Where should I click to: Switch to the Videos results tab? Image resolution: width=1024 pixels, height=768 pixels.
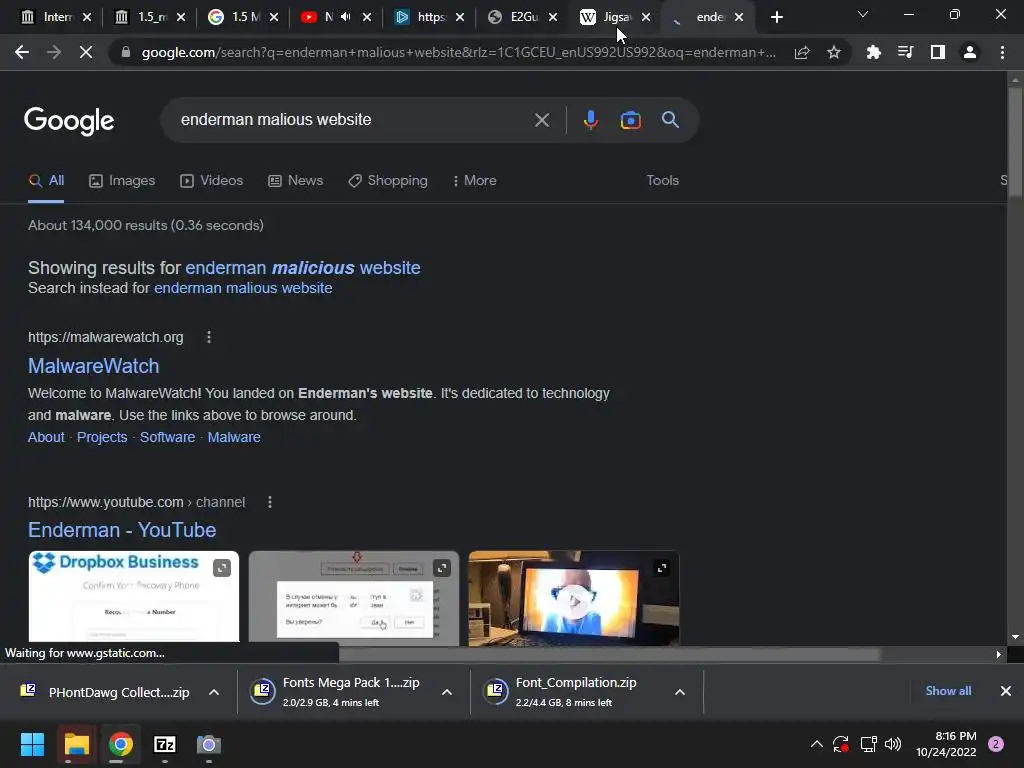tap(212, 181)
